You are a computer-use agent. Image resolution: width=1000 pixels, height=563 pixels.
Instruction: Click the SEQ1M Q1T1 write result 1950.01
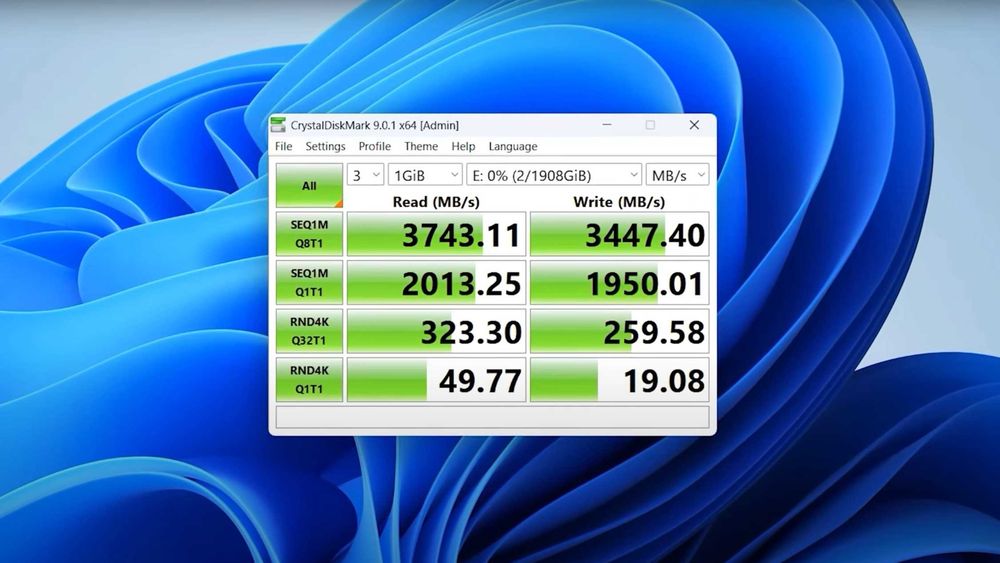click(x=619, y=282)
